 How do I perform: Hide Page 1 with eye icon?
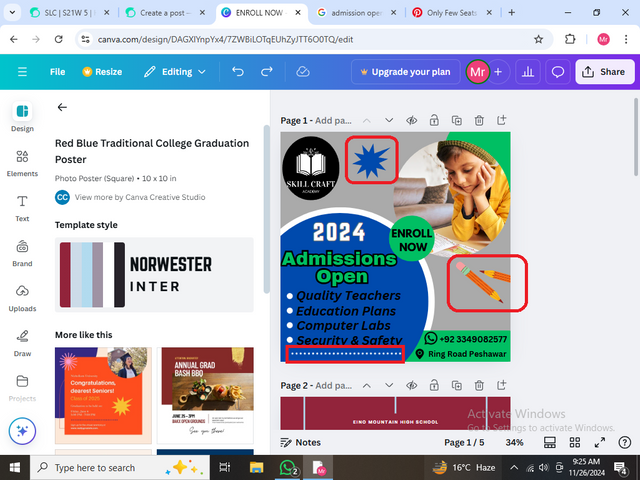coord(411,120)
